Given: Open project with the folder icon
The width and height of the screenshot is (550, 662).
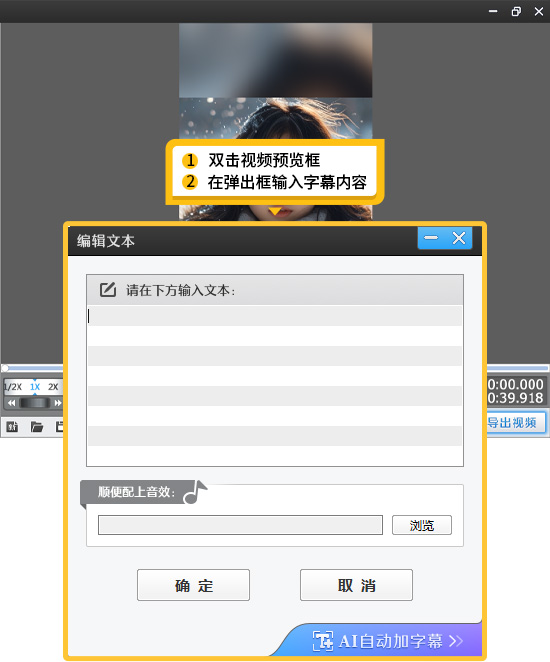Looking at the screenshot, I should (x=37, y=427).
